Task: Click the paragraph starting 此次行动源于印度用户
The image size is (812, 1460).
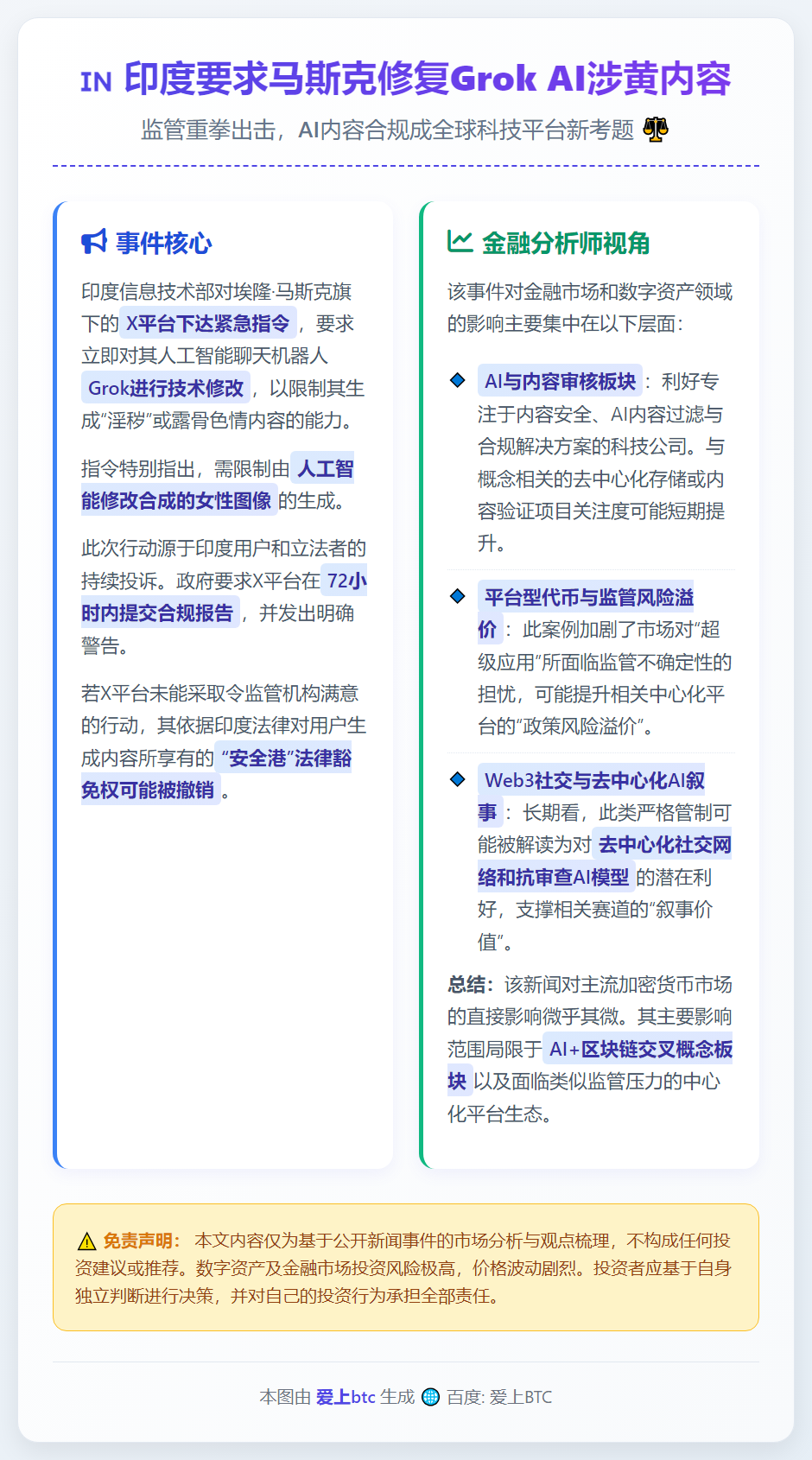Action: coord(224,597)
